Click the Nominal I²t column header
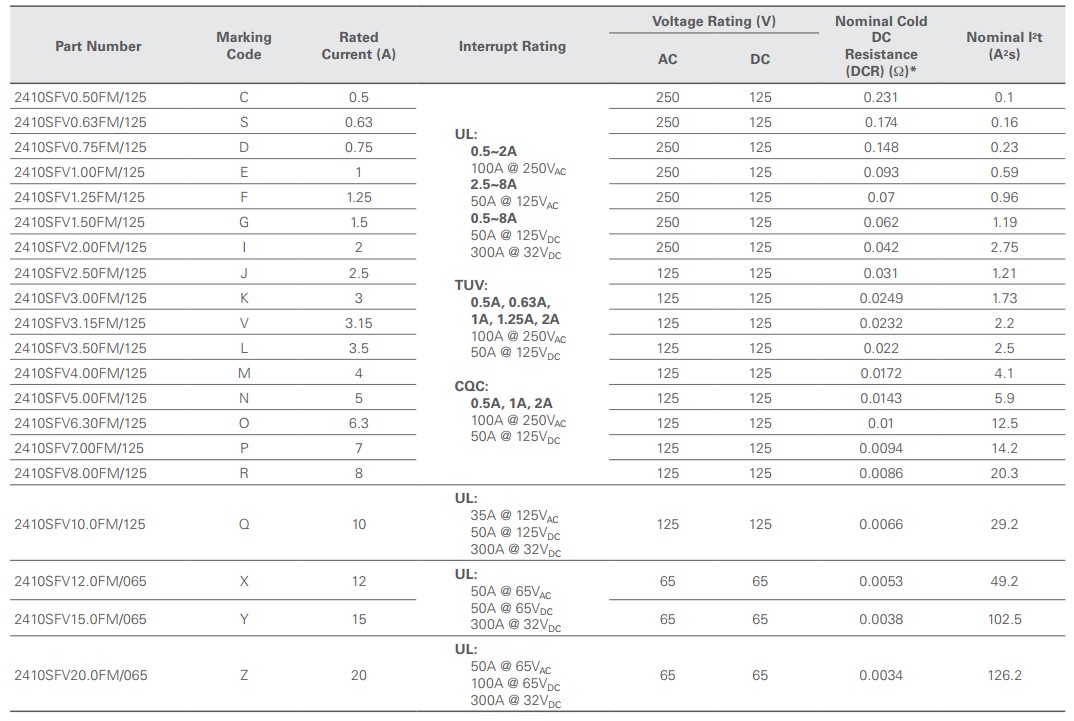The width and height of the screenshot is (1074, 721). [x=1003, y=46]
